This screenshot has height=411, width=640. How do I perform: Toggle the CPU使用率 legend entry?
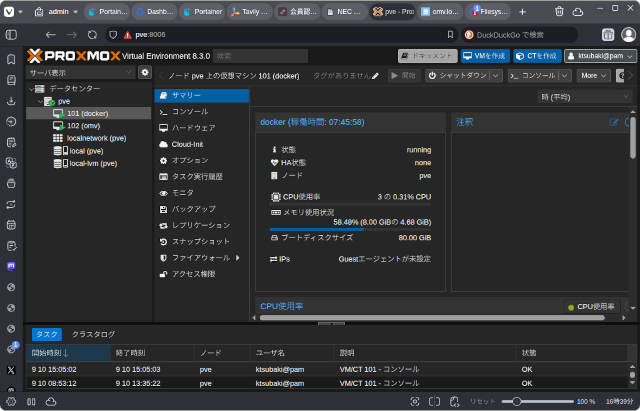591,307
